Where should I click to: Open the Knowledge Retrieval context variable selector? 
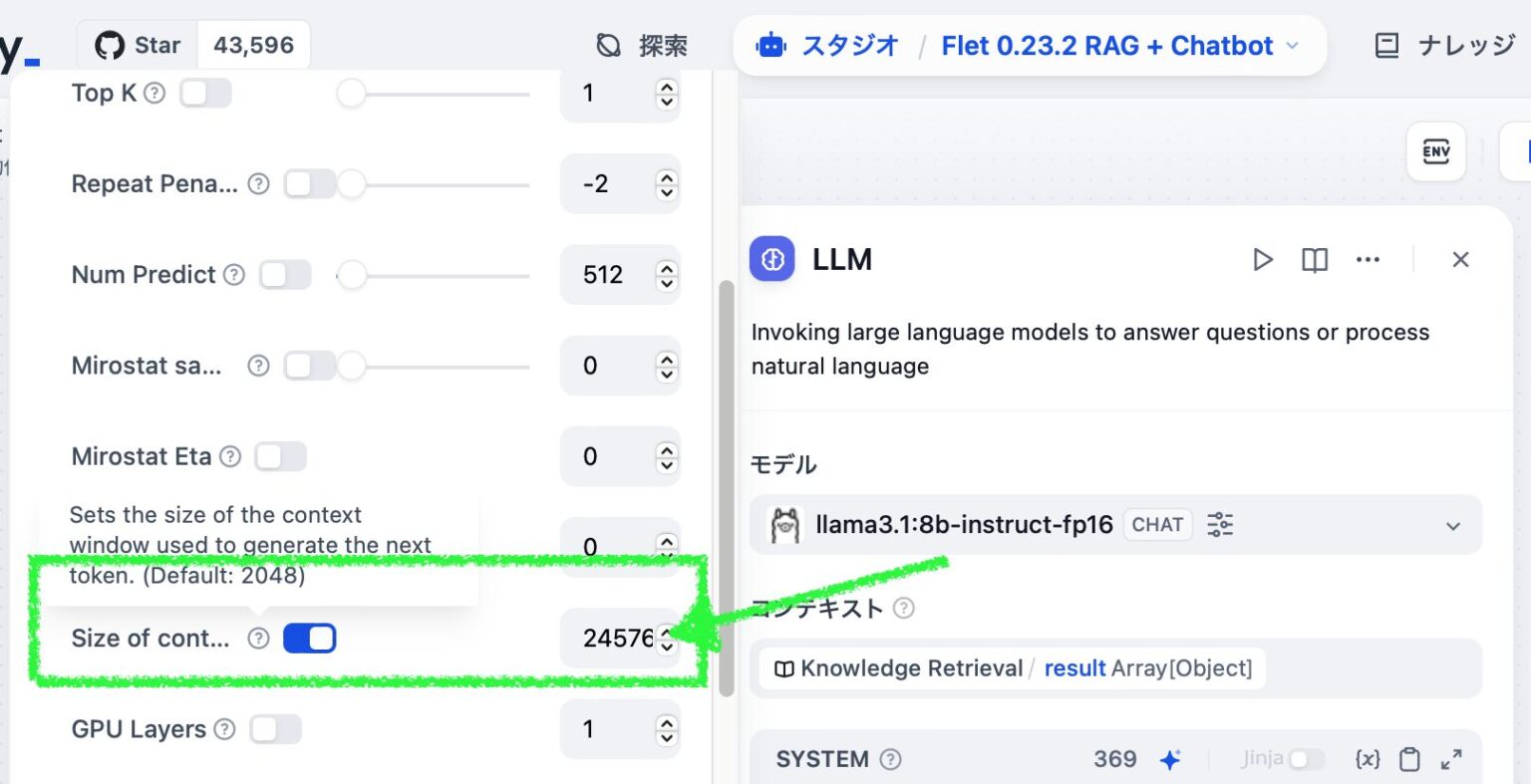point(1012,668)
